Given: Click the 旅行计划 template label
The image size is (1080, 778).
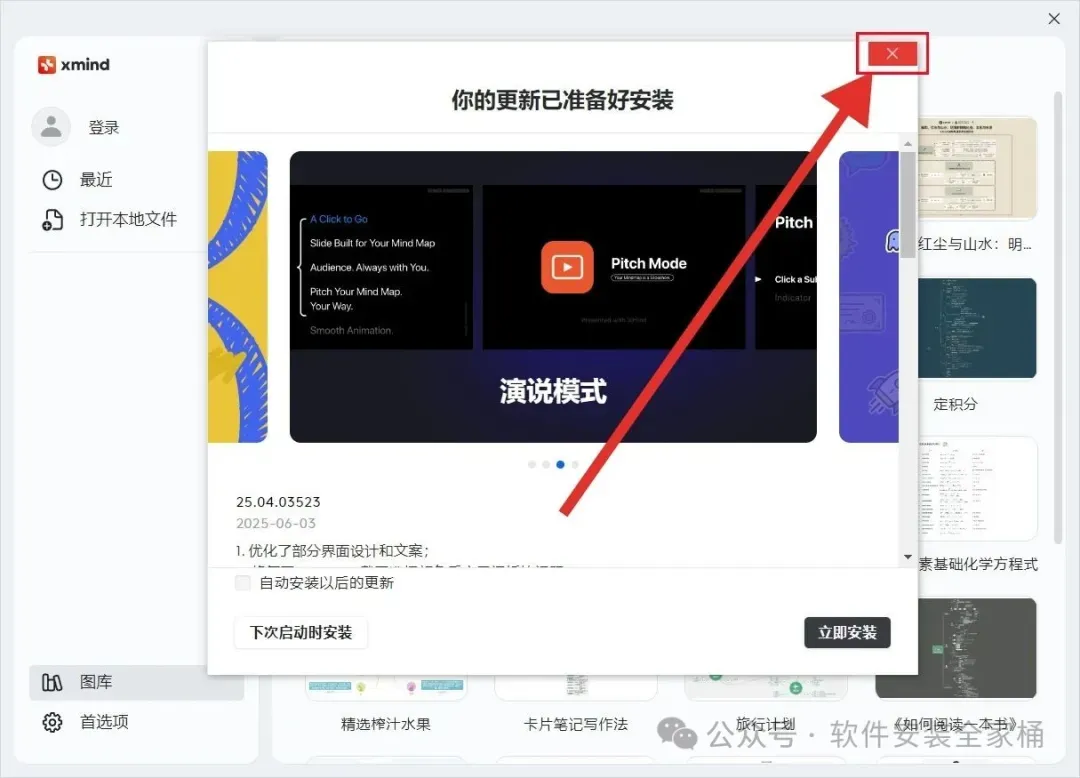Looking at the screenshot, I should pyautogui.click(x=766, y=724).
